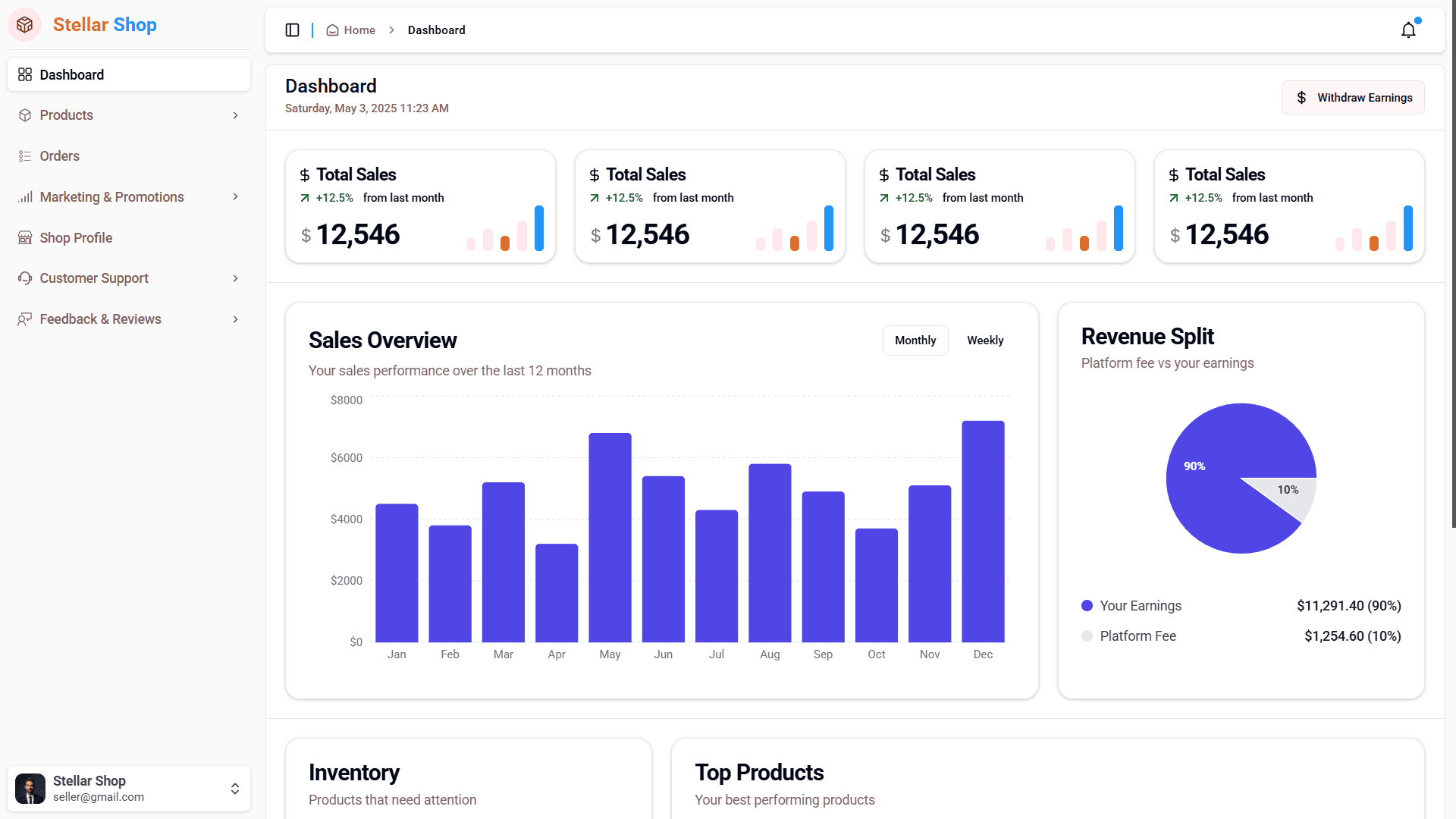Open the notifications bell

pyautogui.click(x=1408, y=30)
